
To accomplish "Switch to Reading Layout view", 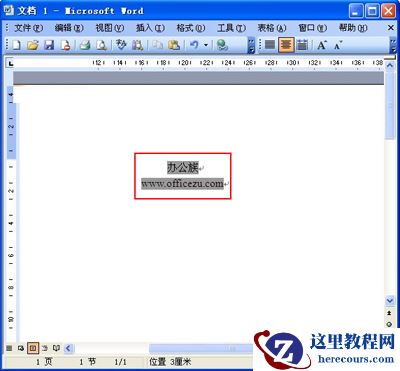I will pos(56,348).
